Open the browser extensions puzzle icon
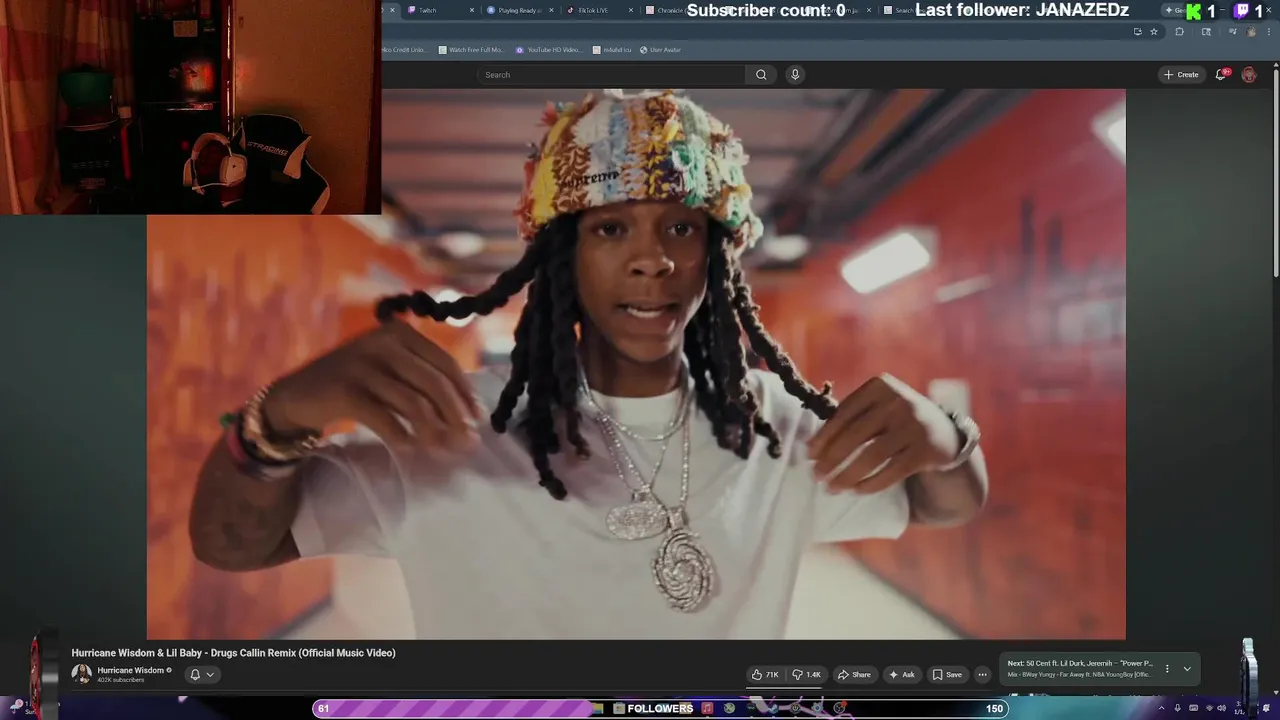Viewport: 1280px width, 720px height. point(1179,31)
